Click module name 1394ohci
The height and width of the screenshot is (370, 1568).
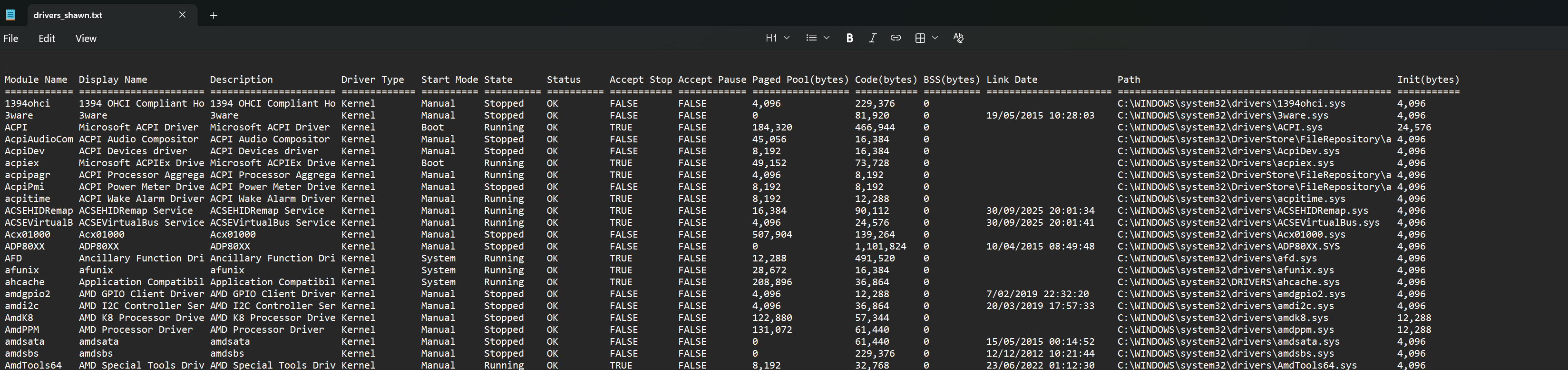pyautogui.click(x=28, y=104)
